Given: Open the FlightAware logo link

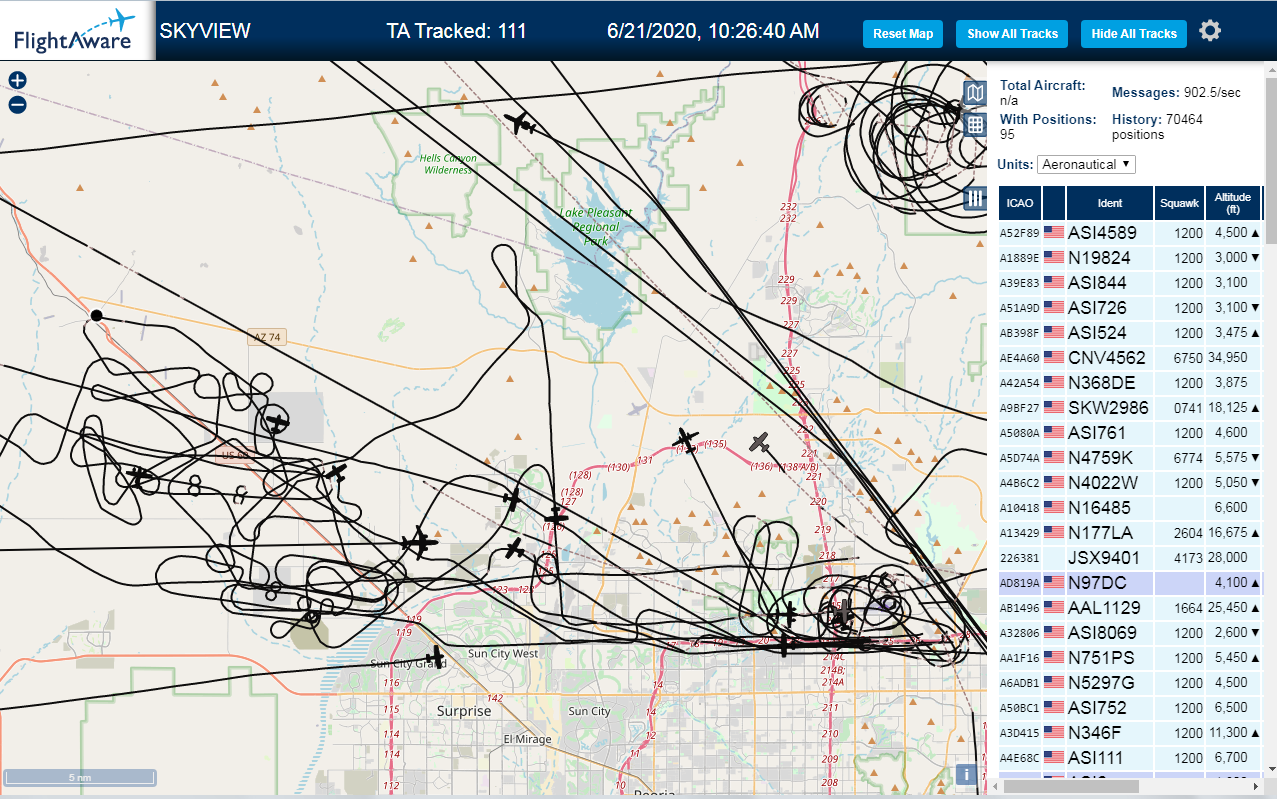Looking at the screenshot, I should tap(76, 31).
